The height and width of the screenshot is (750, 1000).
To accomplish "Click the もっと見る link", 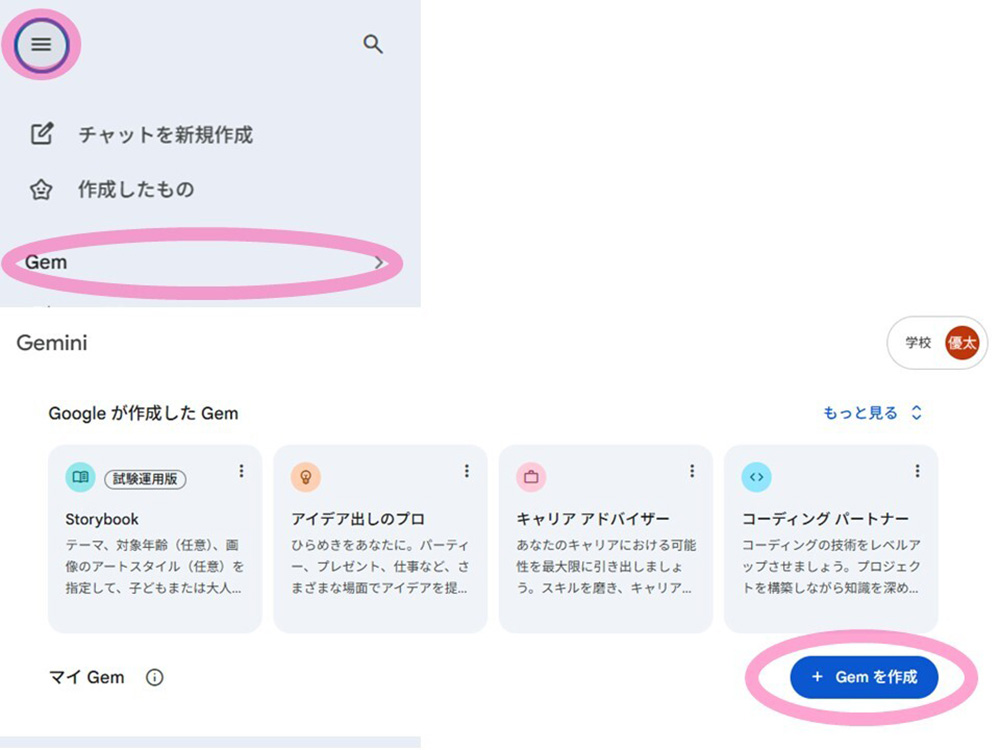I will tap(860, 413).
